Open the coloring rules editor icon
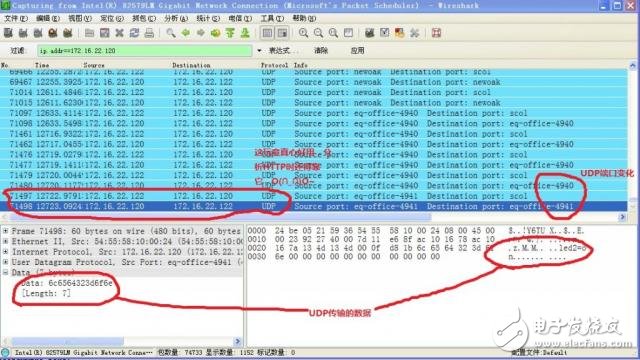This screenshot has height=360, width=640. click(x=400, y=33)
